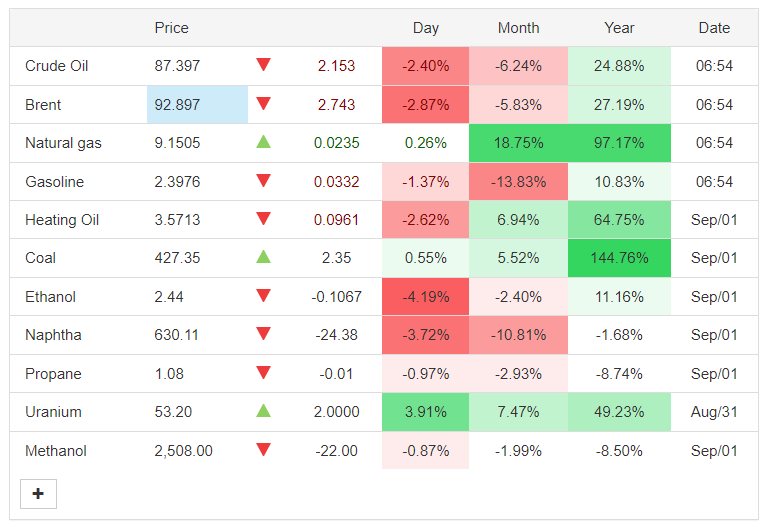Viewport: 765px width, 528px height.
Task: Click Methanol change value -22.00
Action: (336, 451)
